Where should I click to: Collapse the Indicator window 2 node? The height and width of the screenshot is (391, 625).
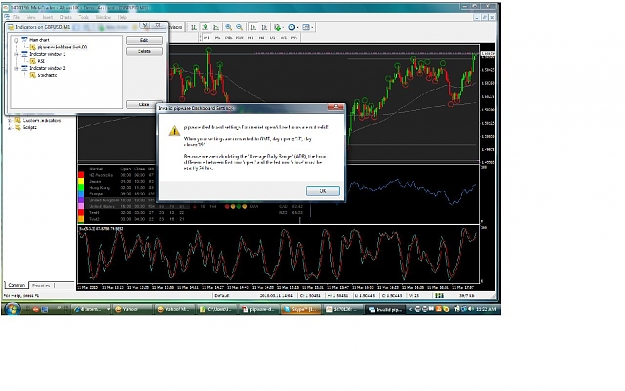pyautogui.click(x=16, y=68)
